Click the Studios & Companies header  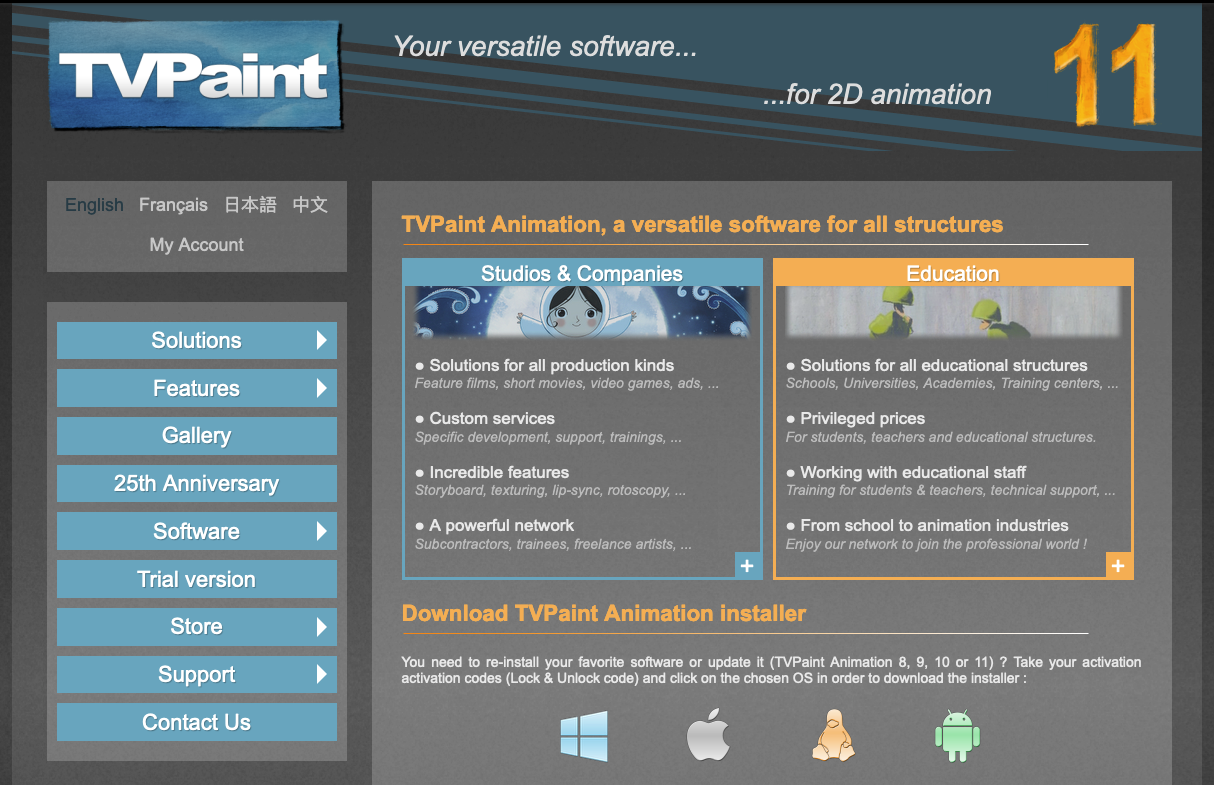coord(582,273)
